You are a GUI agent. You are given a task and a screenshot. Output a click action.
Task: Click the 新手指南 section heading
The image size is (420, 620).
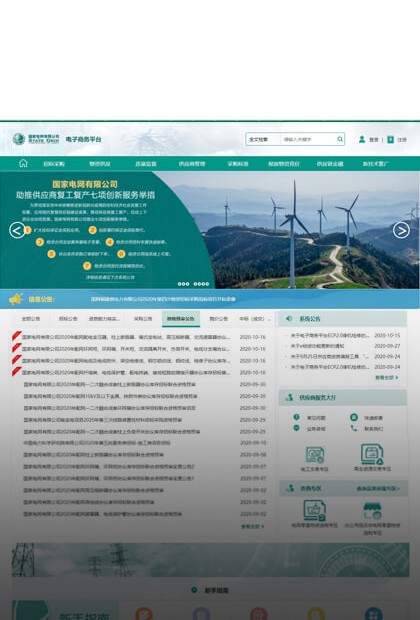pyautogui.click(x=216, y=590)
